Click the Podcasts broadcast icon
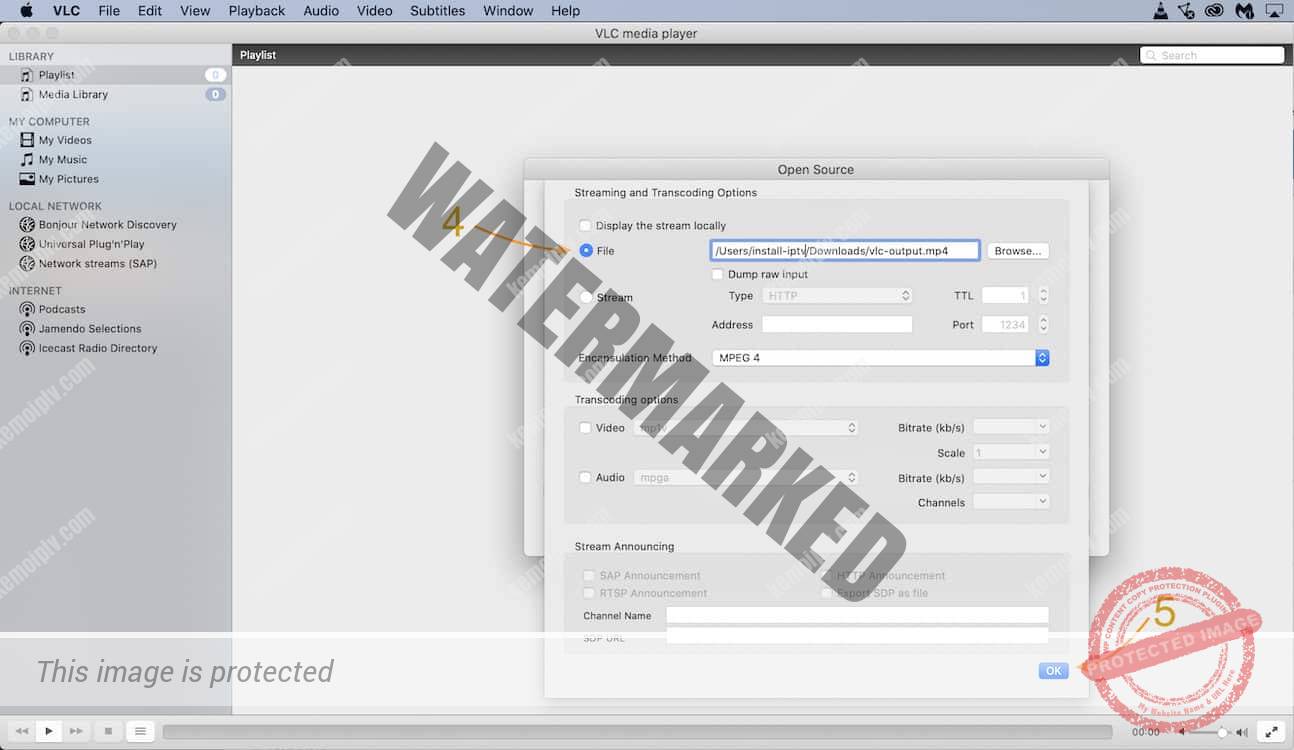Image resolution: width=1294 pixels, height=750 pixels. (x=27, y=309)
